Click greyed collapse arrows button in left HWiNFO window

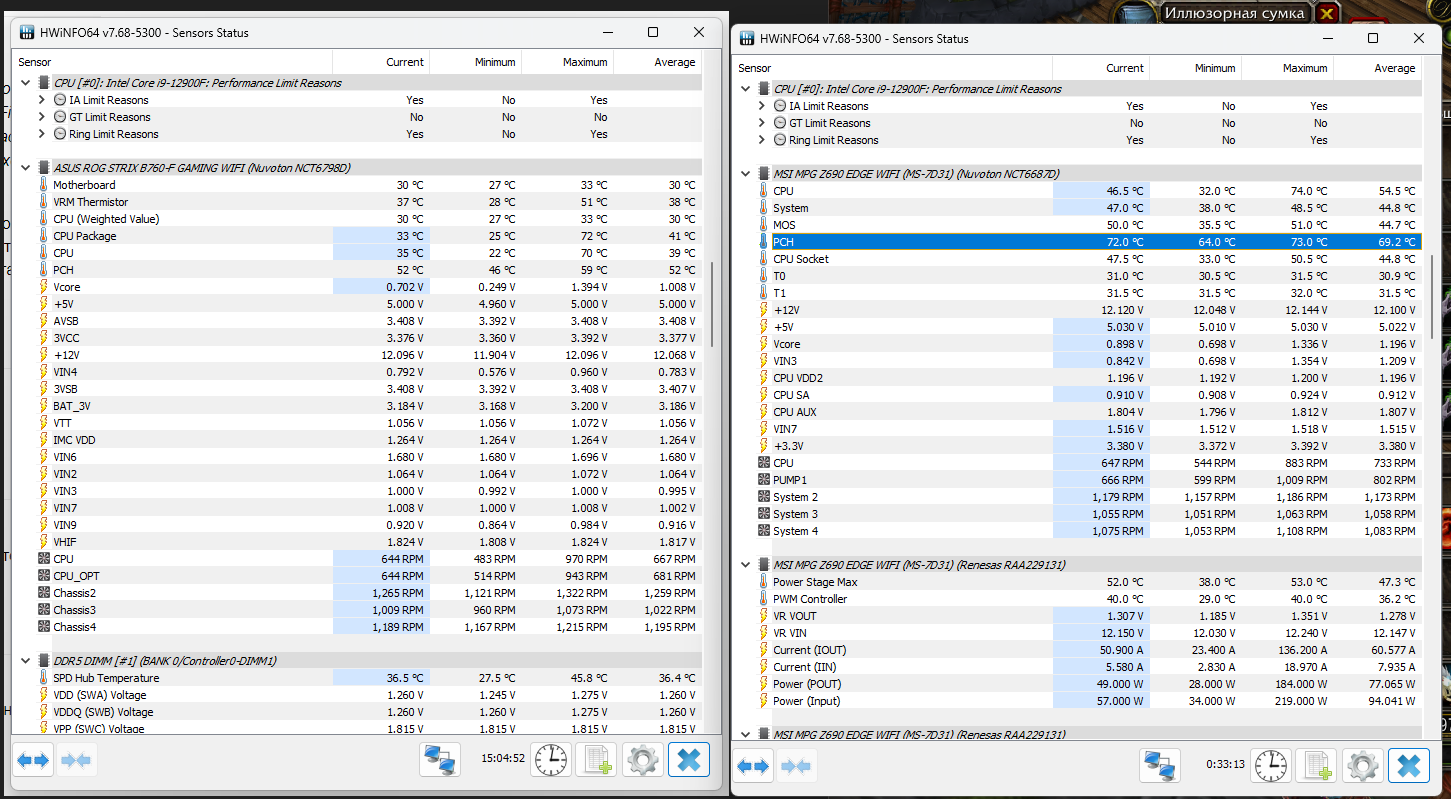pyautogui.click(x=76, y=760)
